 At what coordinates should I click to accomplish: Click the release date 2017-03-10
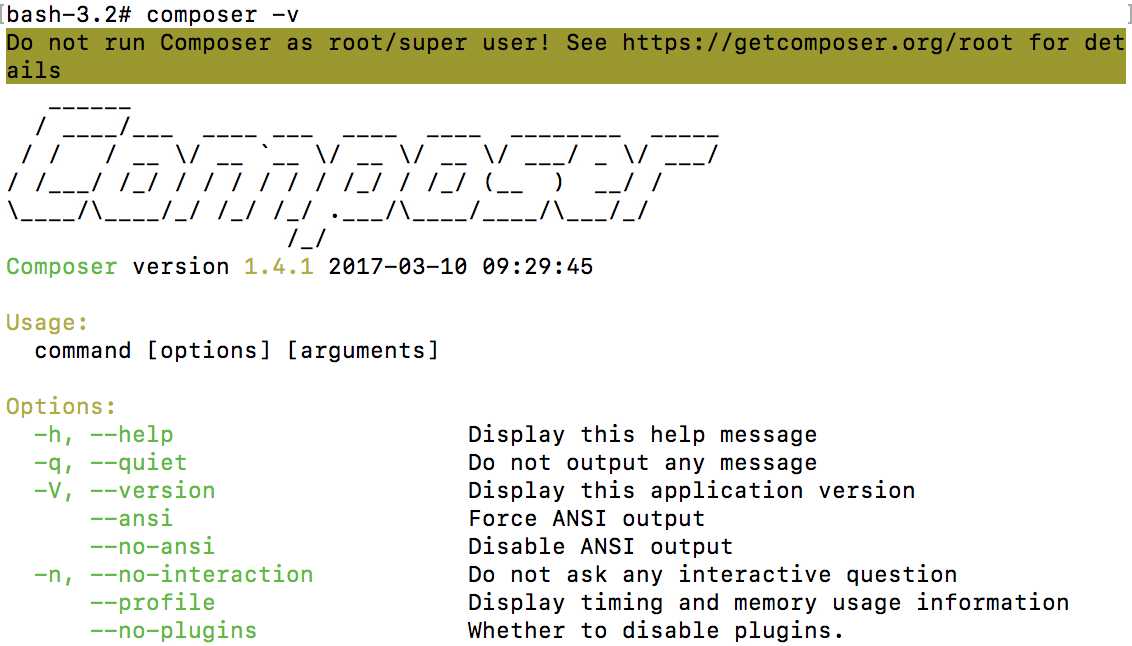(398, 266)
